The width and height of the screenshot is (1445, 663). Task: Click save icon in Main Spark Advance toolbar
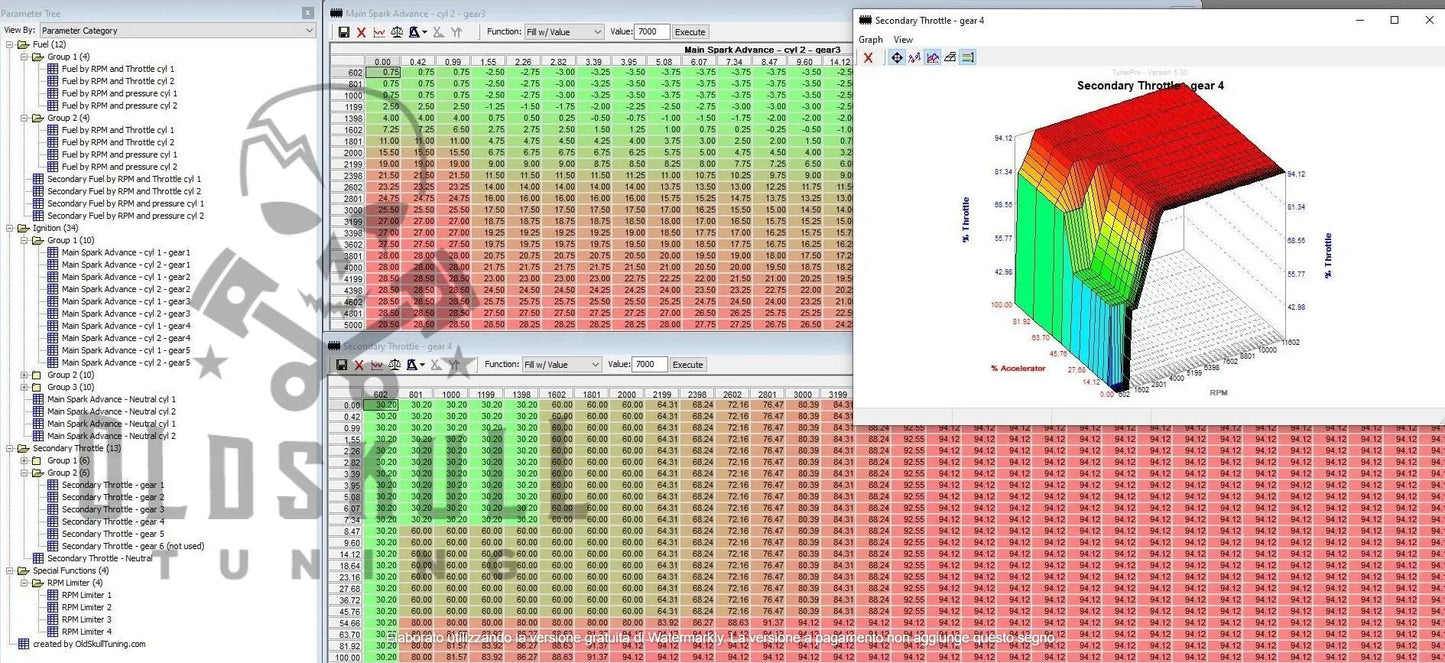344,32
